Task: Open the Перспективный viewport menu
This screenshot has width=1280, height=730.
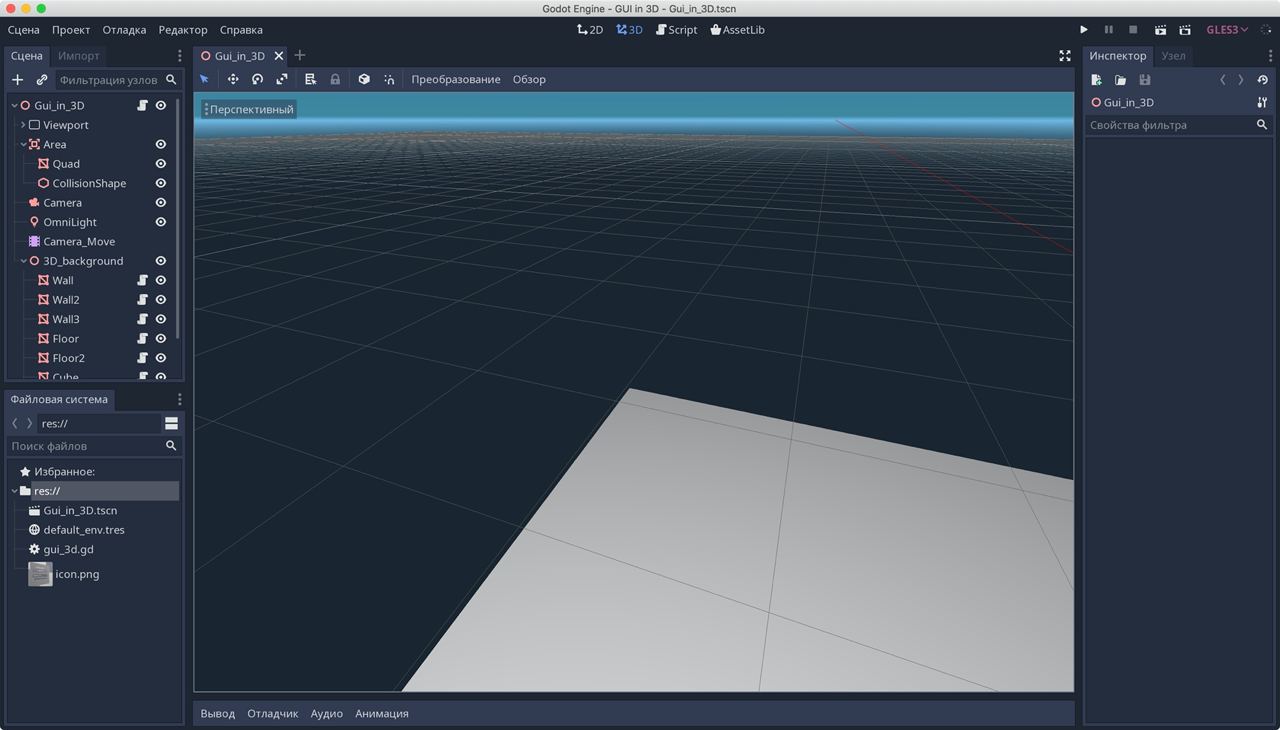Action: tap(248, 109)
